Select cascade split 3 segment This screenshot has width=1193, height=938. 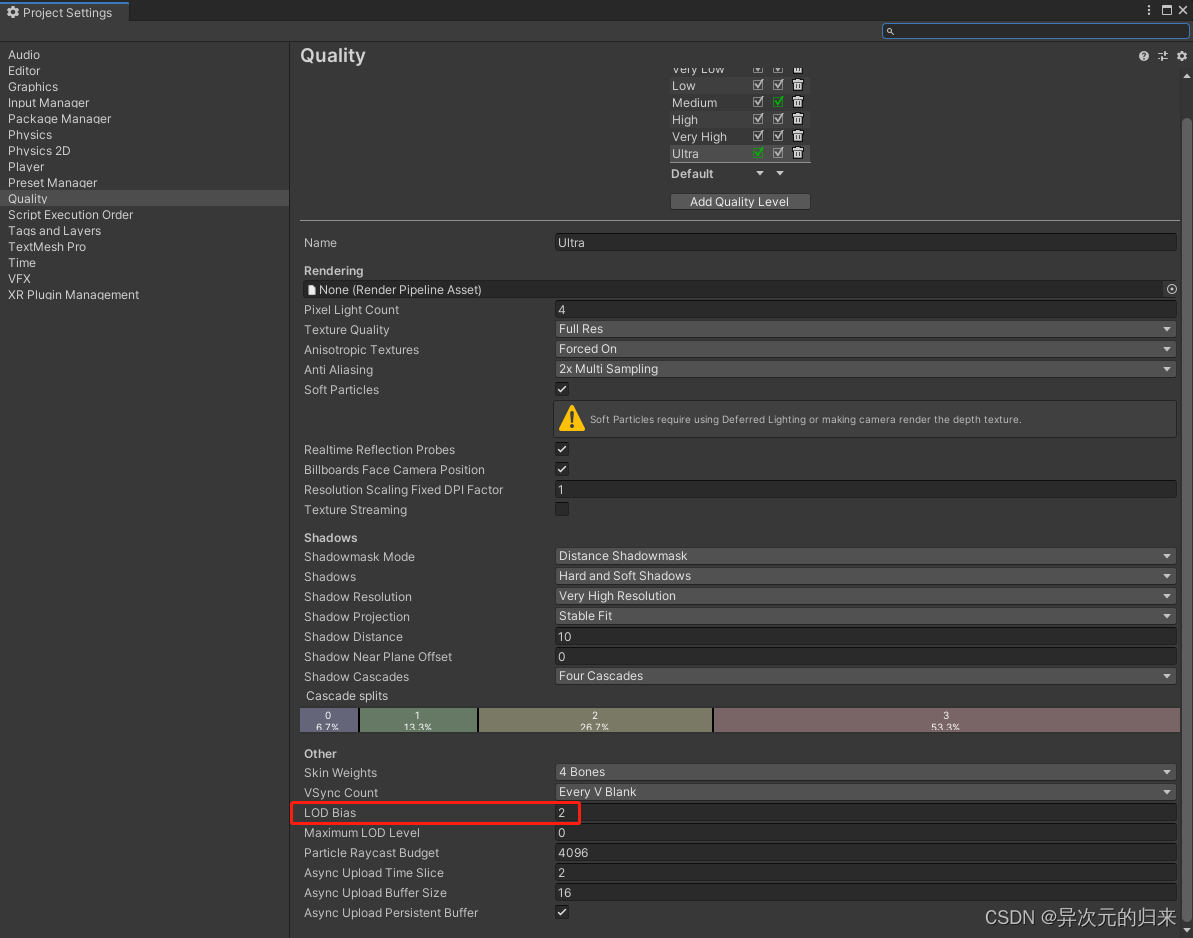[946, 720]
